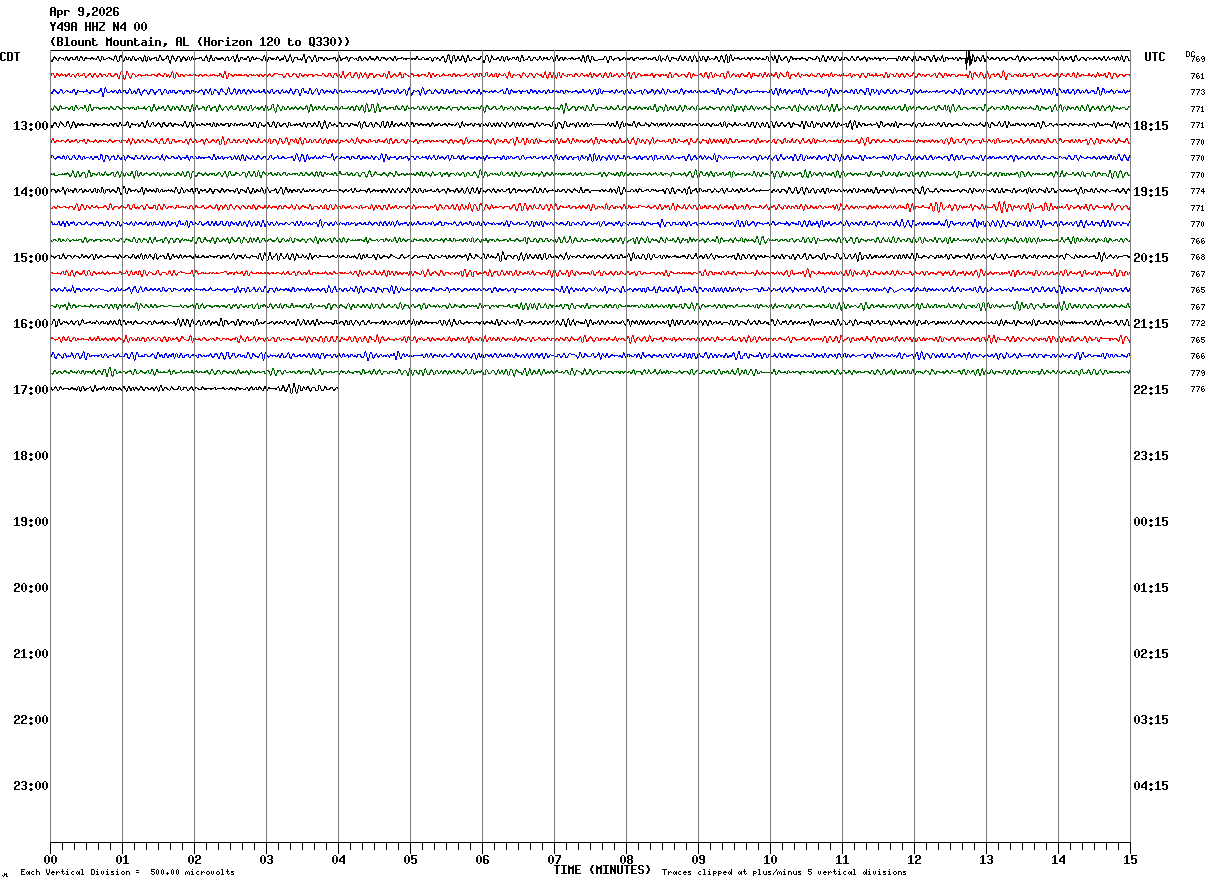Select the 13:00 CDT hour label
Image resolution: width=1210 pixels, height=886 pixels.
(30, 126)
